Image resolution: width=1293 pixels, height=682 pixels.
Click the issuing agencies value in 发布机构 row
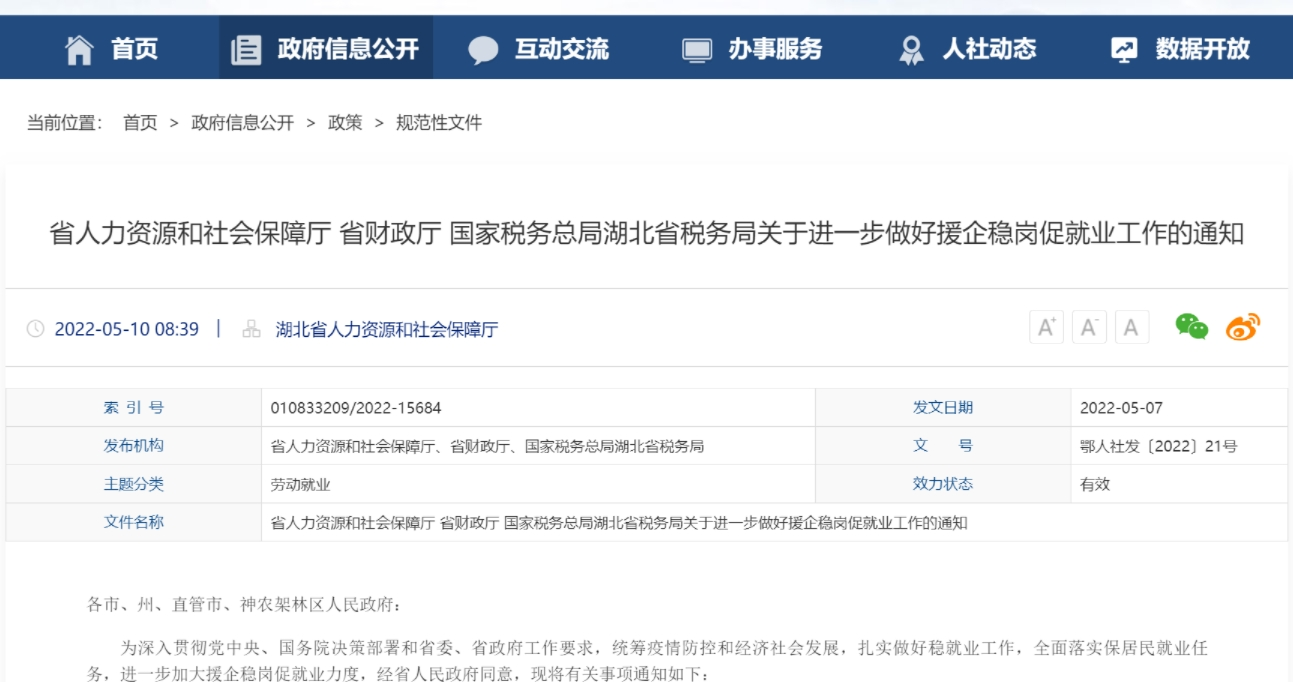tap(487, 446)
